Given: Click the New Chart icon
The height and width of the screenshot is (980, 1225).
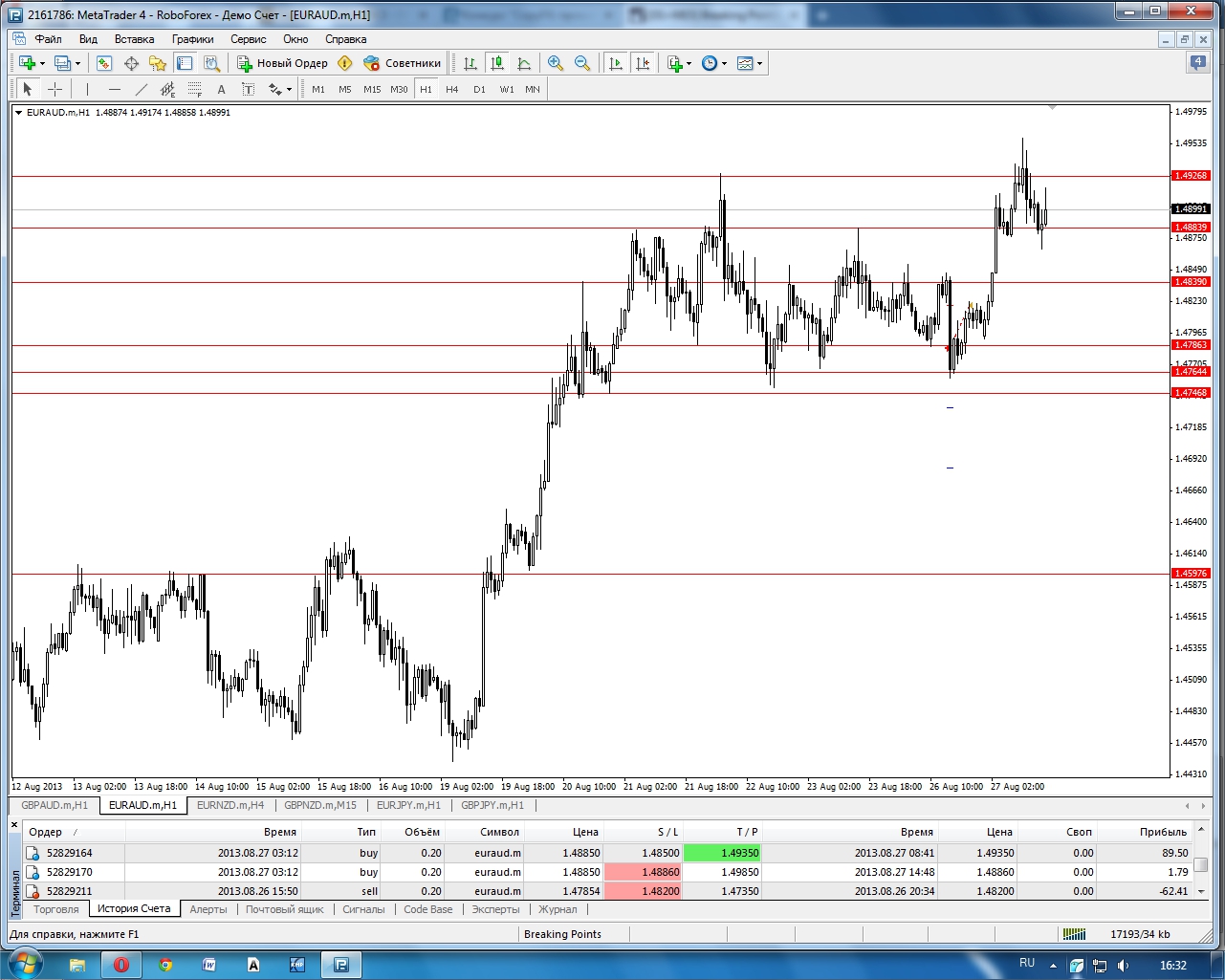Looking at the screenshot, I should [27, 63].
